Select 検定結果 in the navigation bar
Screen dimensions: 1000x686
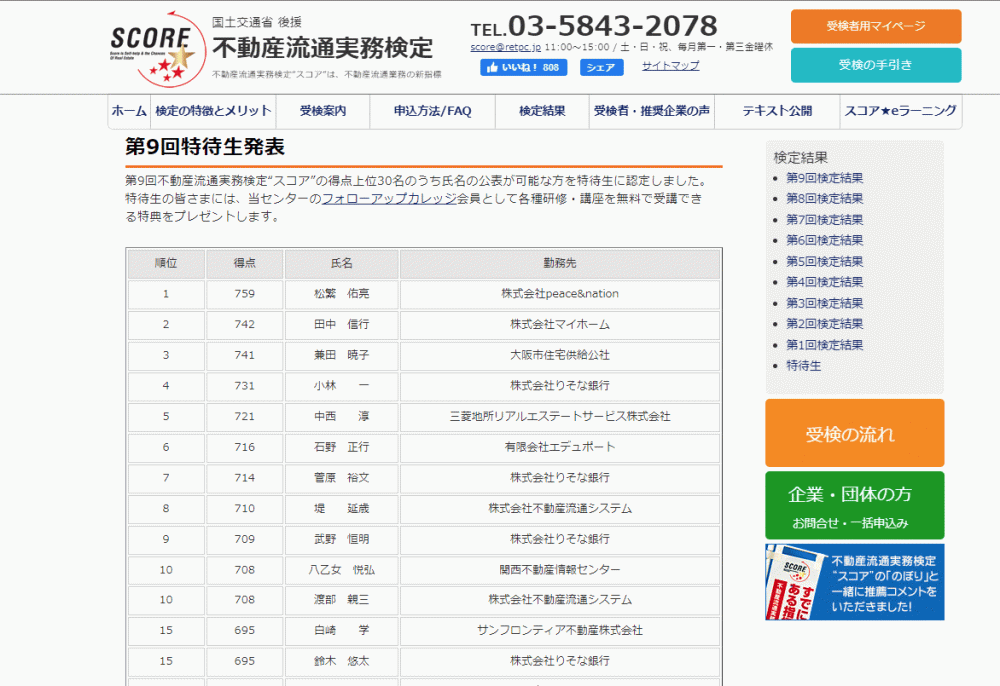coord(542,112)
